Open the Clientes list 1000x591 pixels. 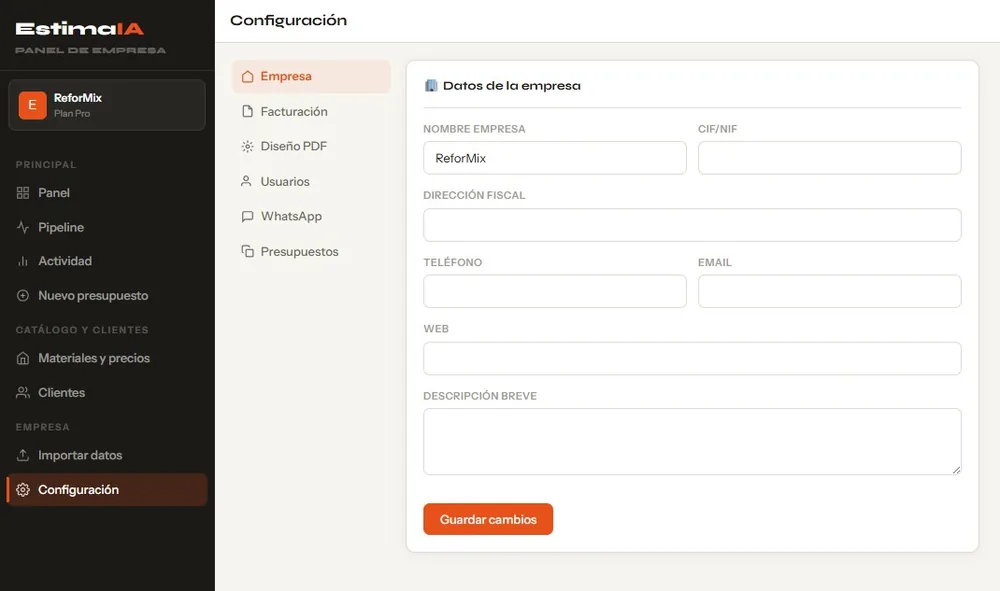pos(107,393)
